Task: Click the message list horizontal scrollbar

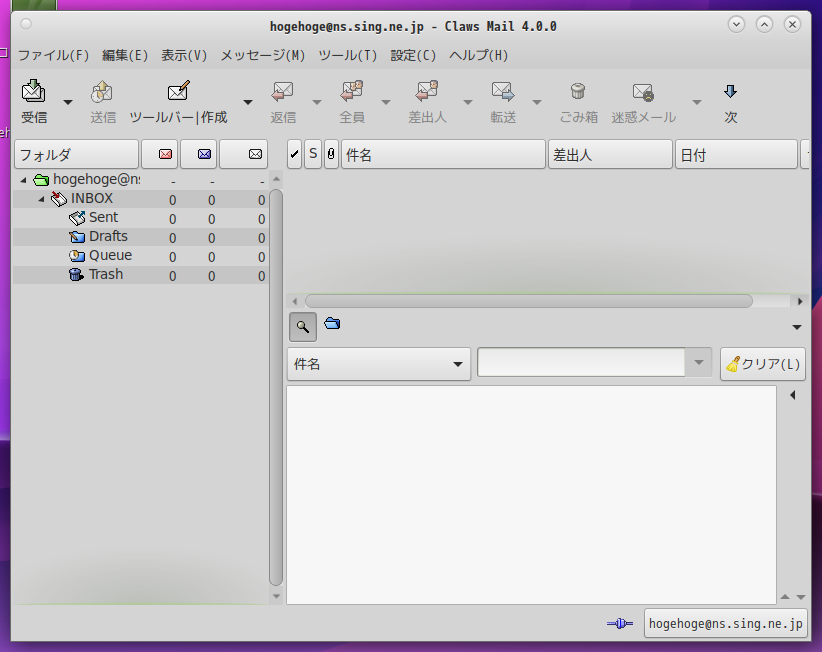Action: (529, 301)
